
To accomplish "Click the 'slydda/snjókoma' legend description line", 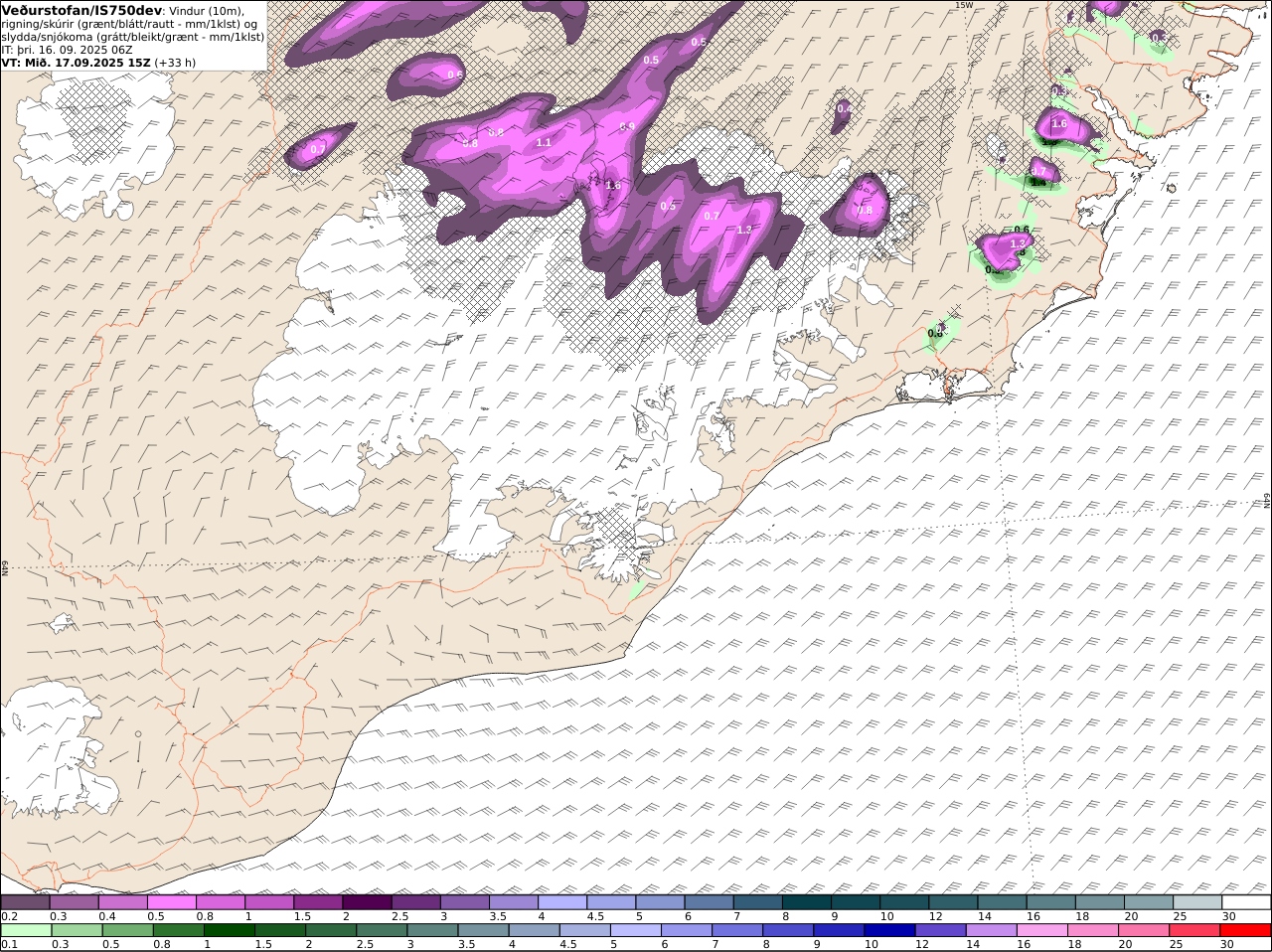I will pos(132,37).
